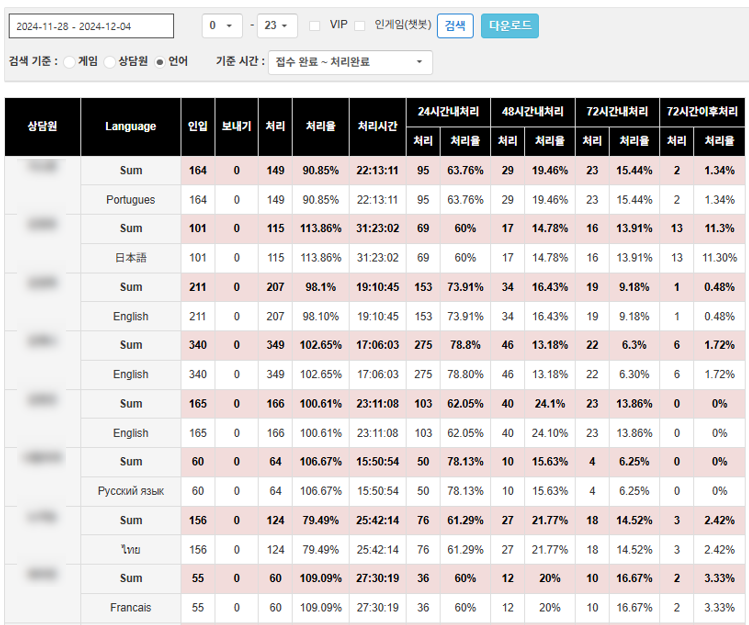This screenshot has height=625, width=749.
Task: Select the Francais language row
Action: [131, 608]
